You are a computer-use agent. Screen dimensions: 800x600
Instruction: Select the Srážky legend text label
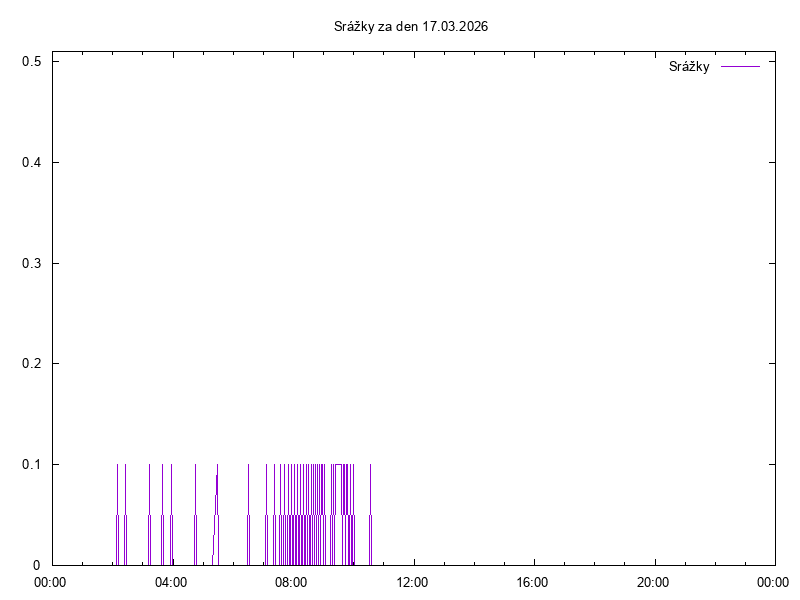689,67
